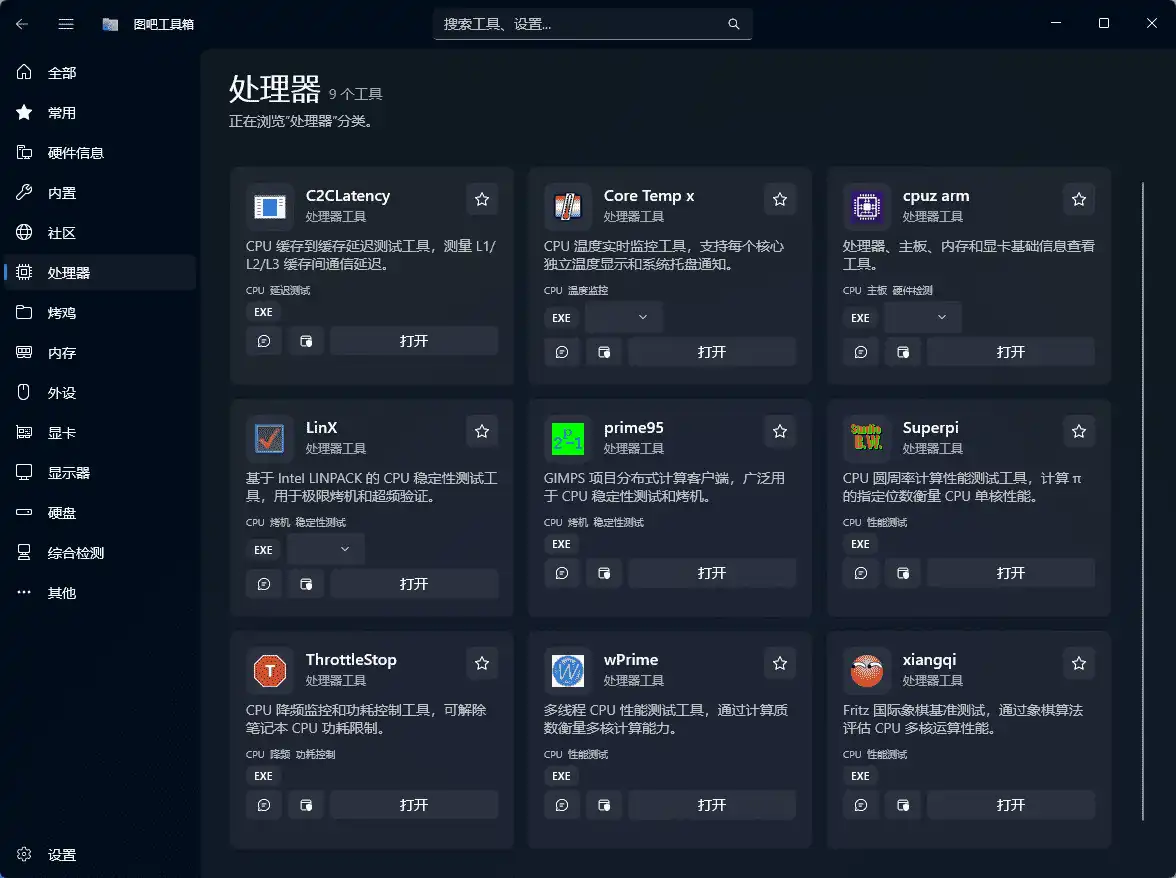Select 处理器 sidebar category
Image resolution: width=1176 pixels, height=878 pixels.
pos(100,273)
